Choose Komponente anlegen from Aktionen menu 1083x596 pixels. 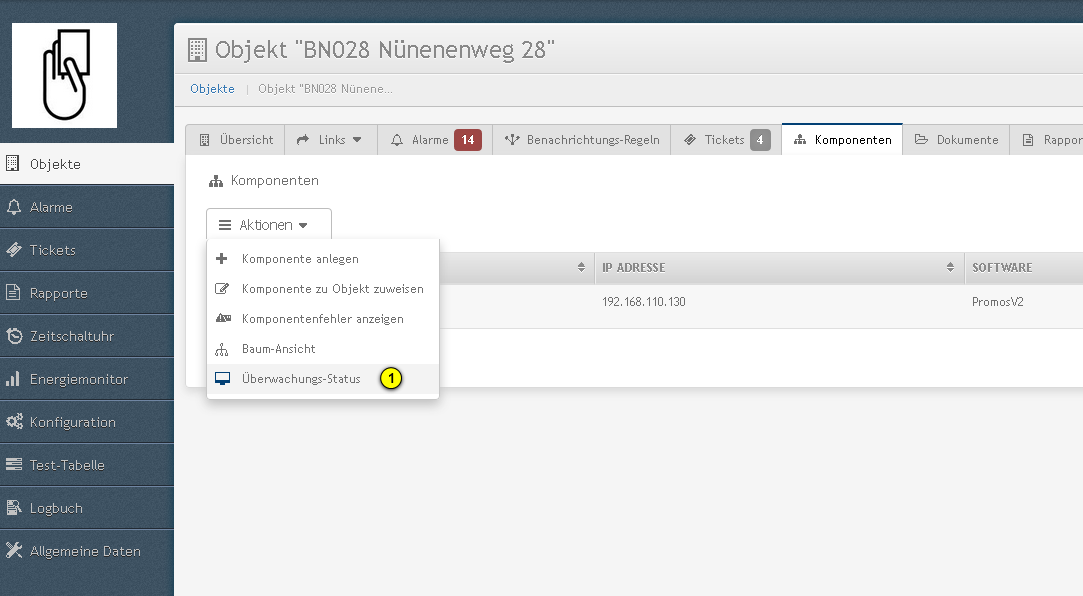click(323, 259)
